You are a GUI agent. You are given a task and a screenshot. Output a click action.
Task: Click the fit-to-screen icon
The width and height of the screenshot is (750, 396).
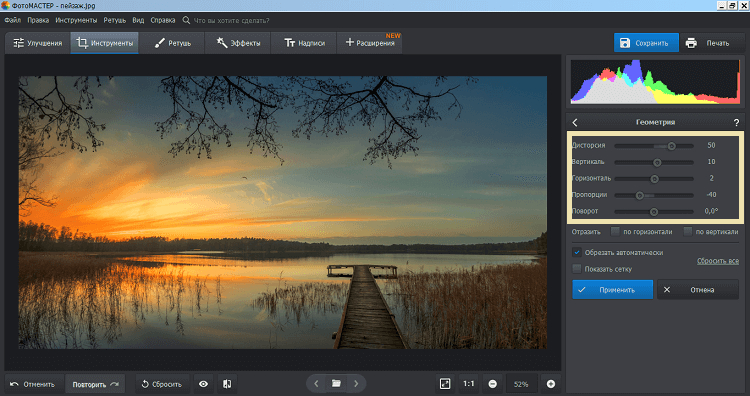(x=445, y=384)
